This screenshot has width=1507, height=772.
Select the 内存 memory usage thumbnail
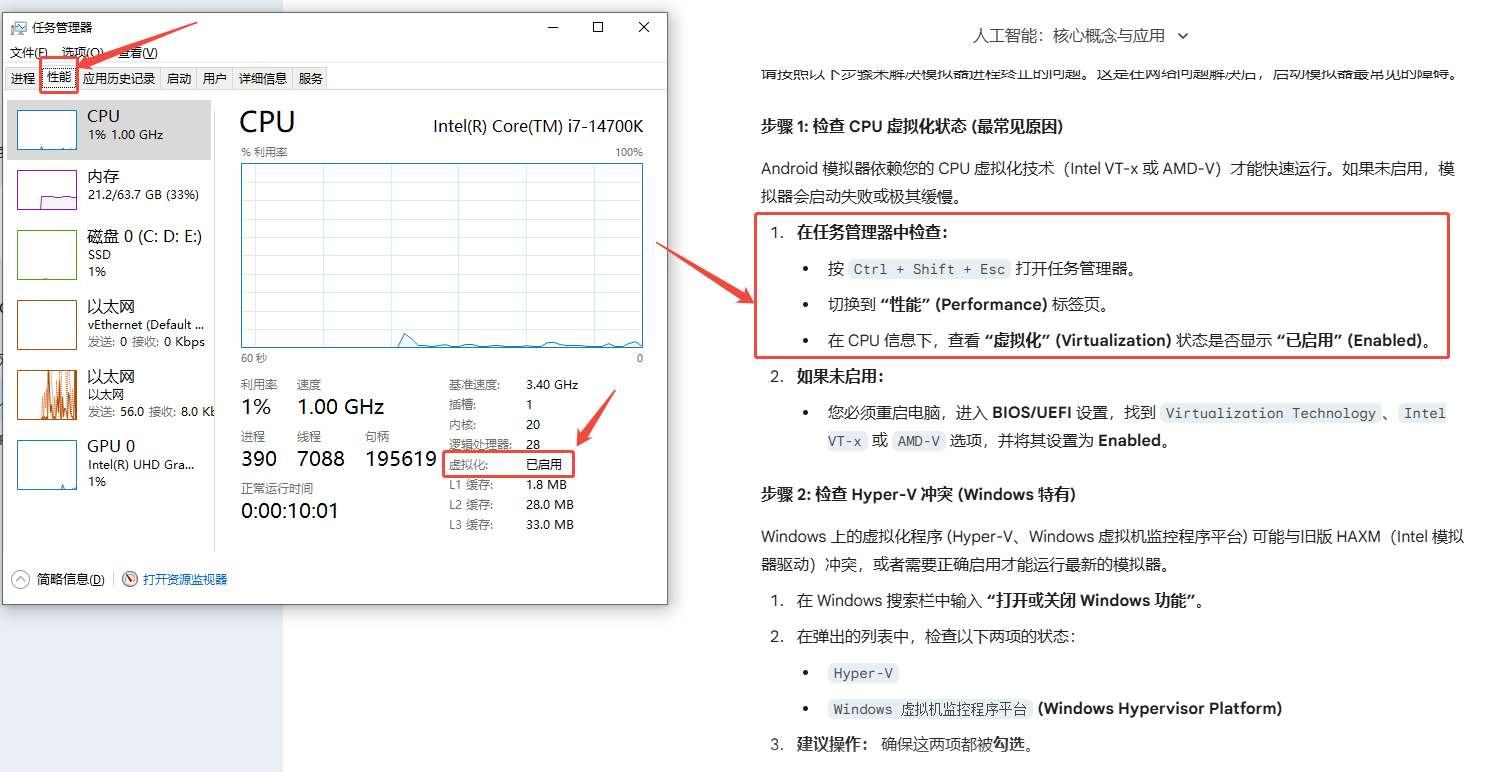coord(47,190)
